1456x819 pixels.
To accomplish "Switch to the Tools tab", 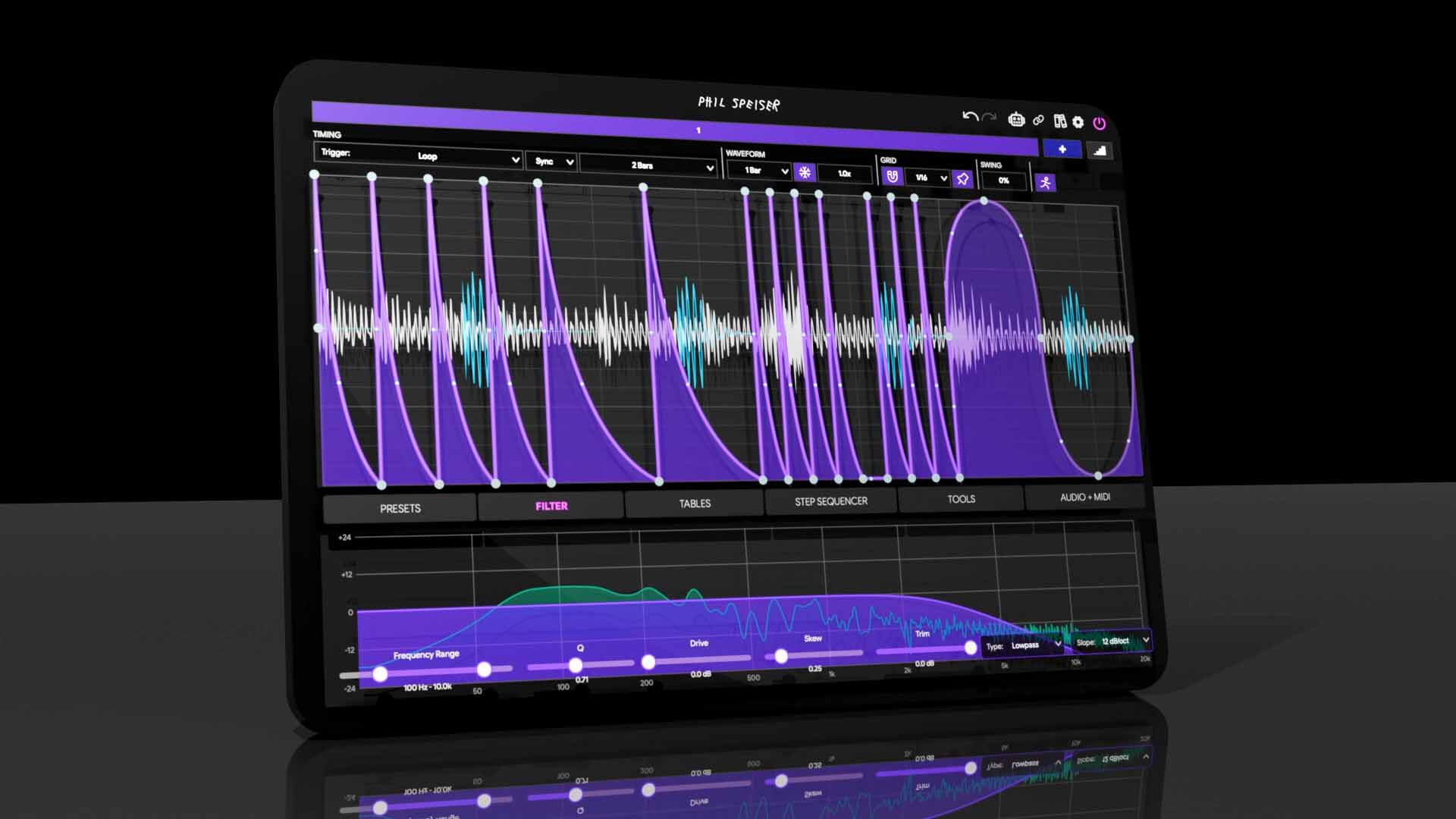I will tap(961, 499).
